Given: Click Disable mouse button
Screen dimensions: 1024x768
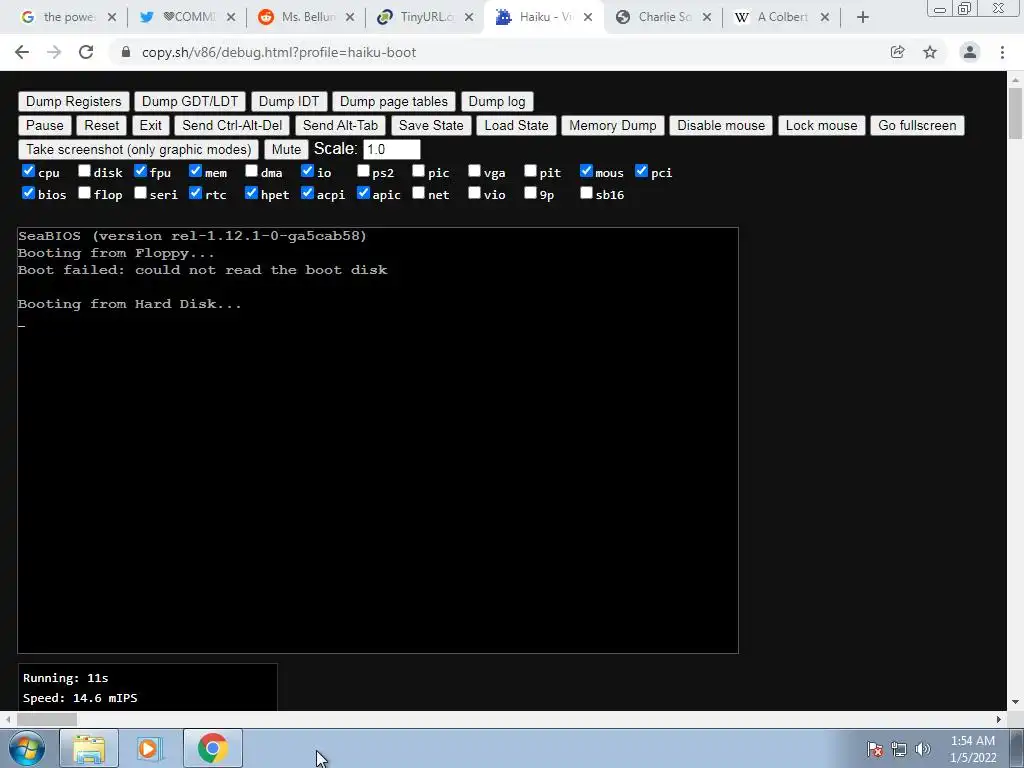Looking at the screenshot, I should point(721,125).
